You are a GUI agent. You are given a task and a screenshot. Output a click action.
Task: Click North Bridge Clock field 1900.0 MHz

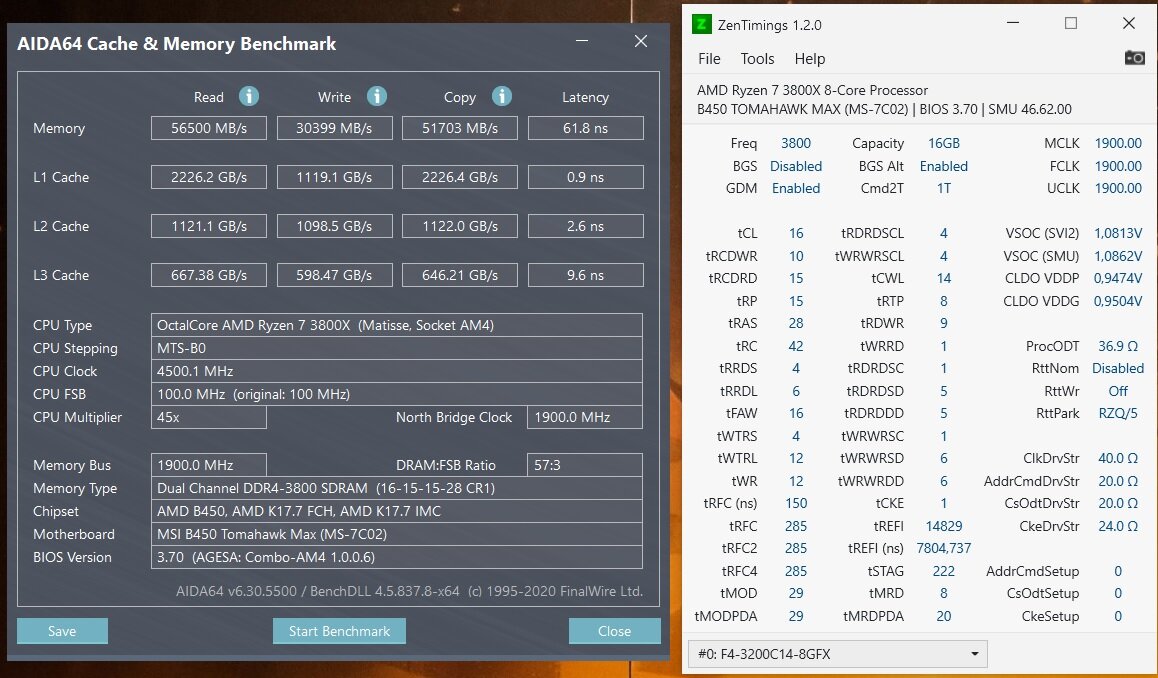point(585,417)
